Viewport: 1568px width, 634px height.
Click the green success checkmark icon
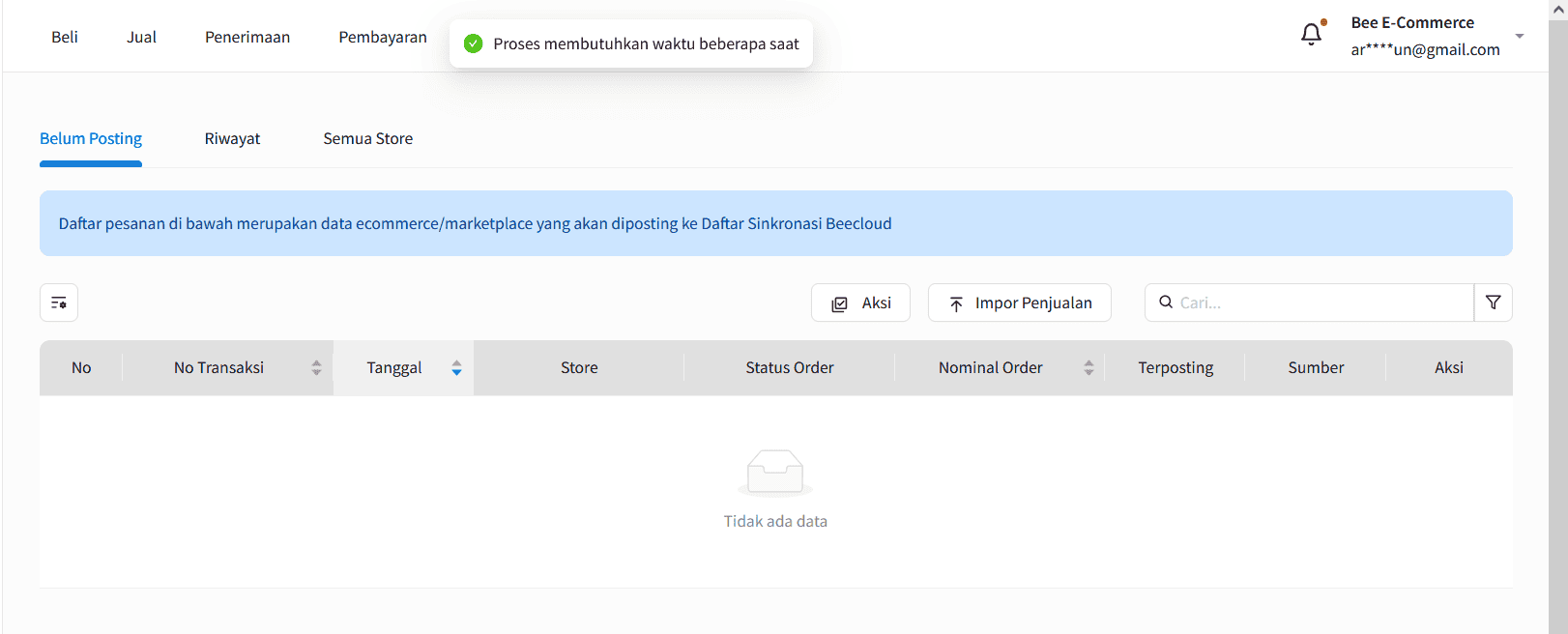(473, 43)
